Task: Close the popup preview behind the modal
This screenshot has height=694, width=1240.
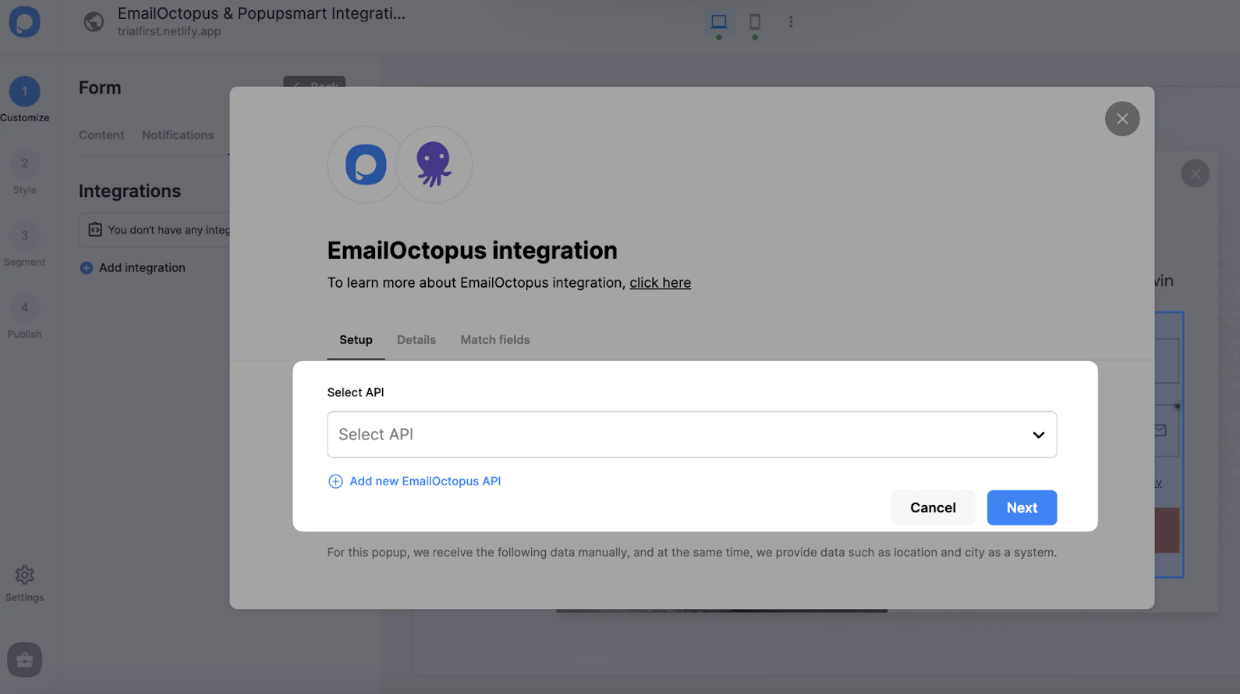Action: (x=1195, y=174)
